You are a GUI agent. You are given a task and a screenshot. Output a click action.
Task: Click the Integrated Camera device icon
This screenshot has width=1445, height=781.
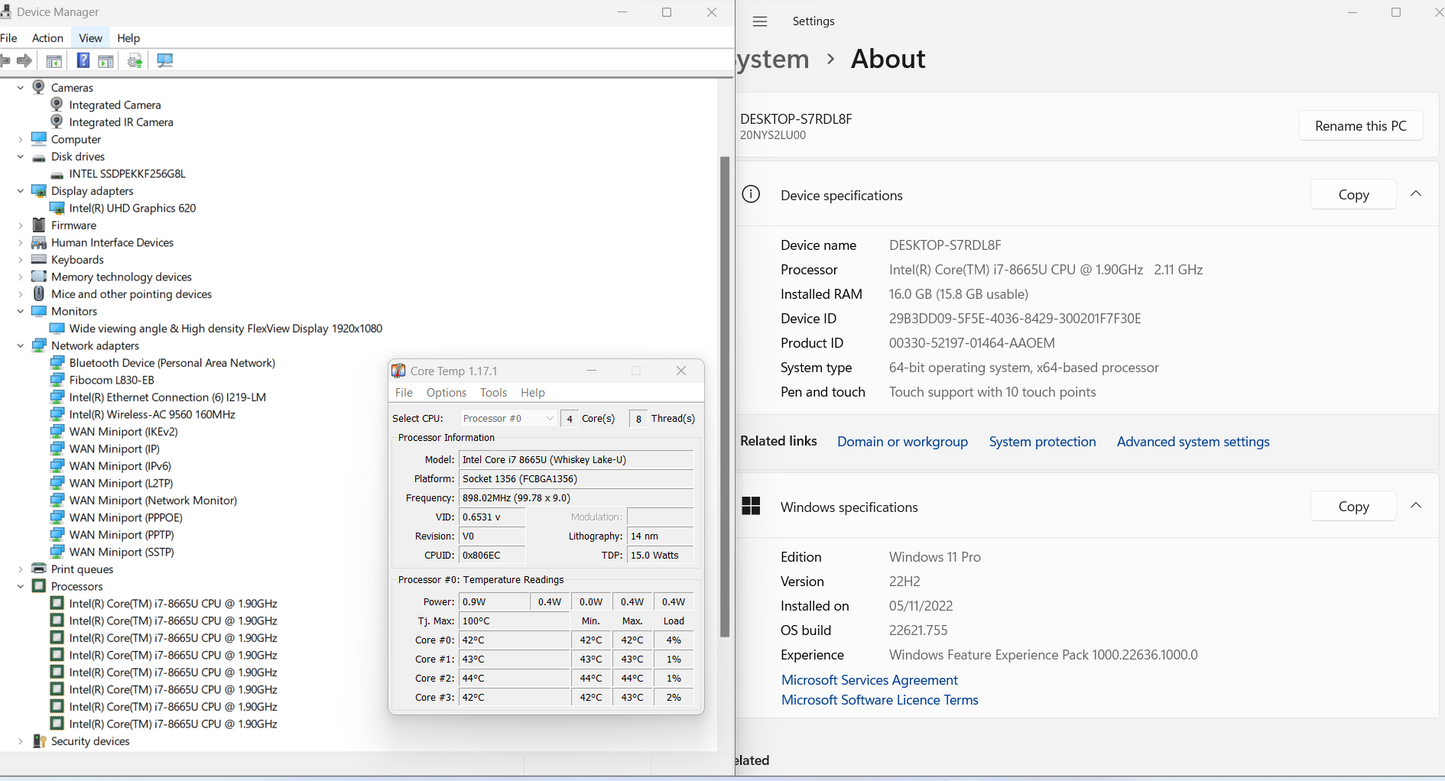point(57,104)
